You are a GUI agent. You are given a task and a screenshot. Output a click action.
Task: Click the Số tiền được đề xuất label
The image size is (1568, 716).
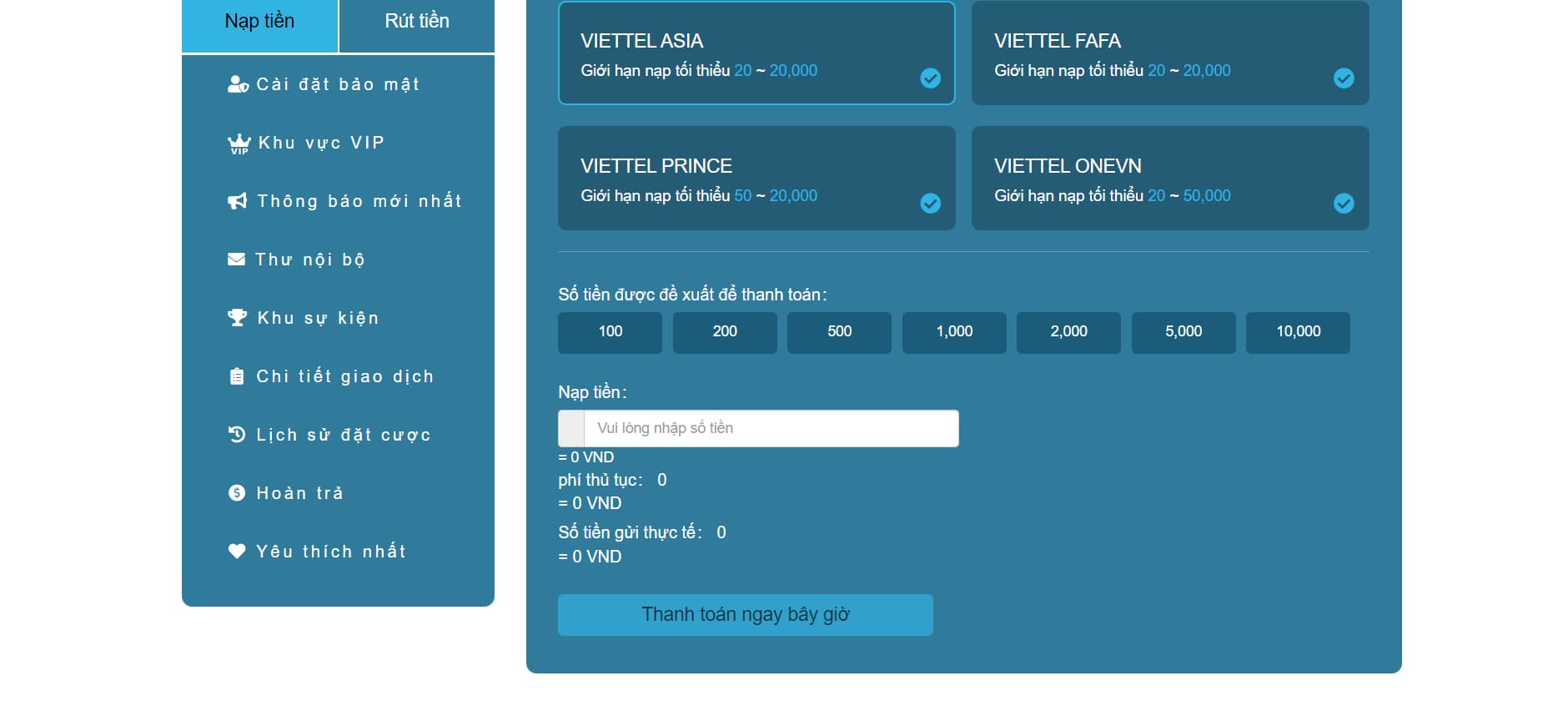(692, 295)
